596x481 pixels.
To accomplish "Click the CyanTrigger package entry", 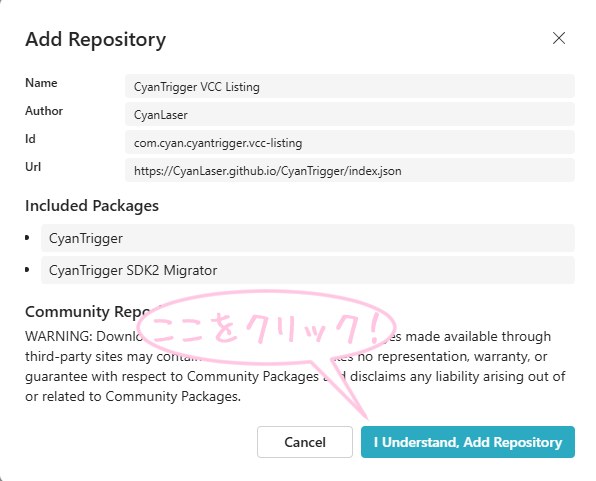I will 308,238.
